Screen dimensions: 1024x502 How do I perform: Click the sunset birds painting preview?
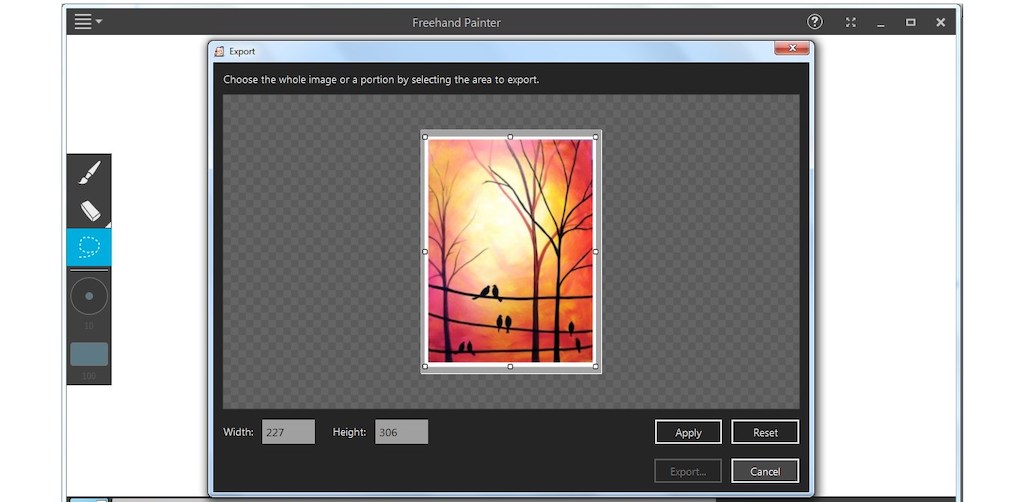[510, 250]
